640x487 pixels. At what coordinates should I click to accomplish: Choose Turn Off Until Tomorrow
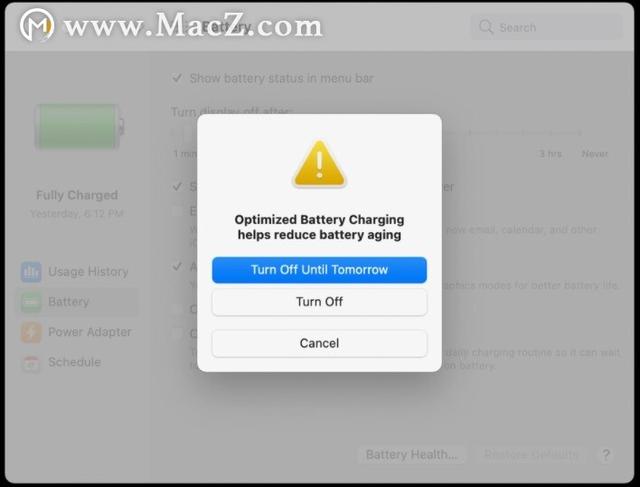[x=319, y=270]
